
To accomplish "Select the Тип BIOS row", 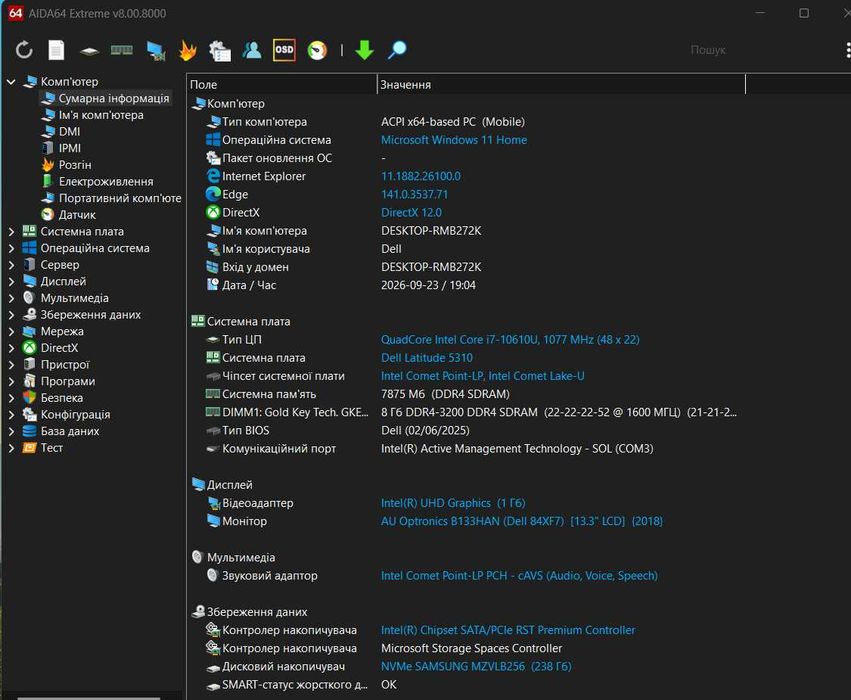I will tap(467, 431).
